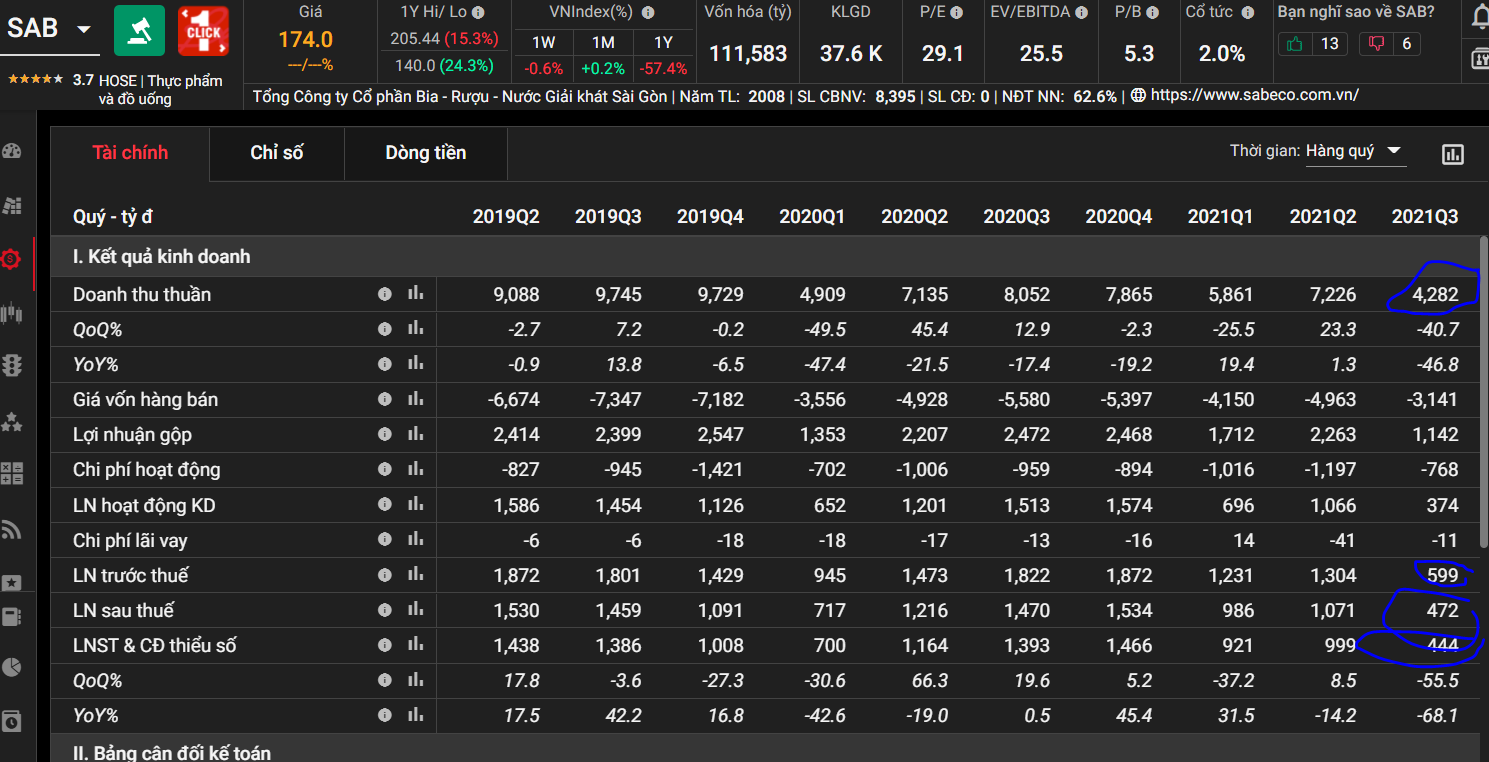Viewport: 1489px width, 762px height.
Task: Switch to the Dòng tiền tab
Action: tap(426, 153)
